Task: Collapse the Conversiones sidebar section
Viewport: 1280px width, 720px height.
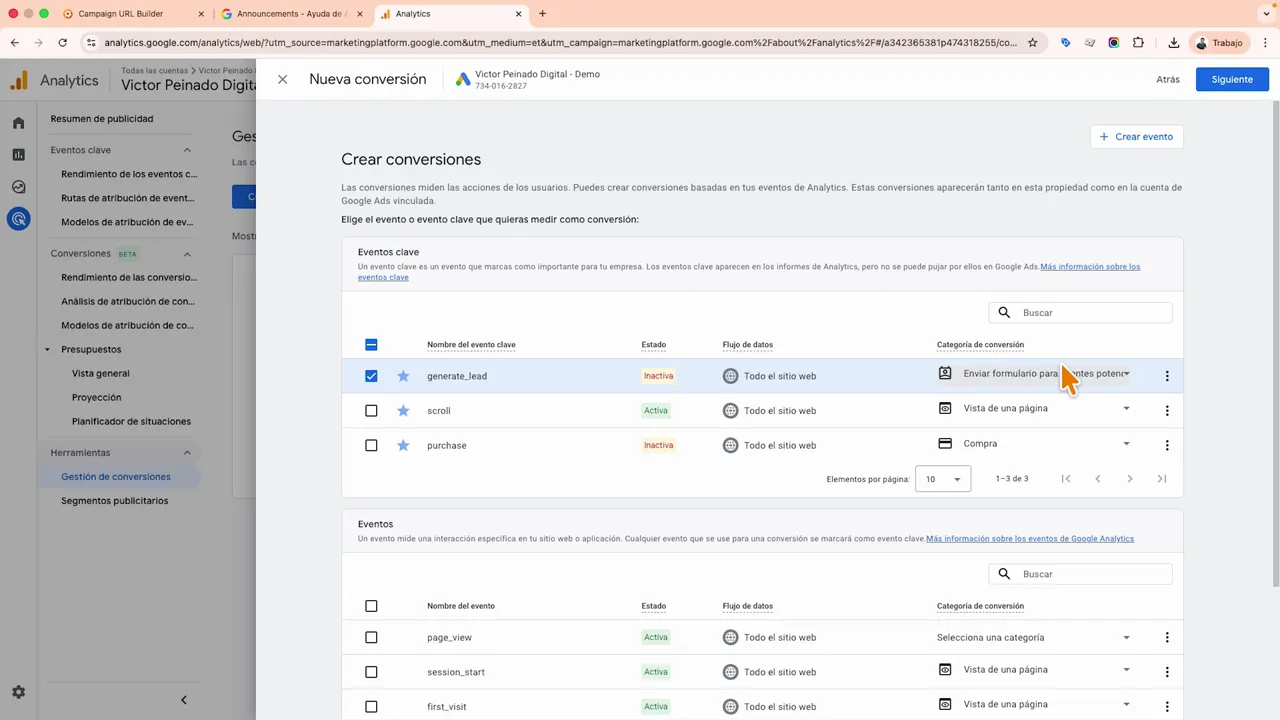Action: (187, 254)
